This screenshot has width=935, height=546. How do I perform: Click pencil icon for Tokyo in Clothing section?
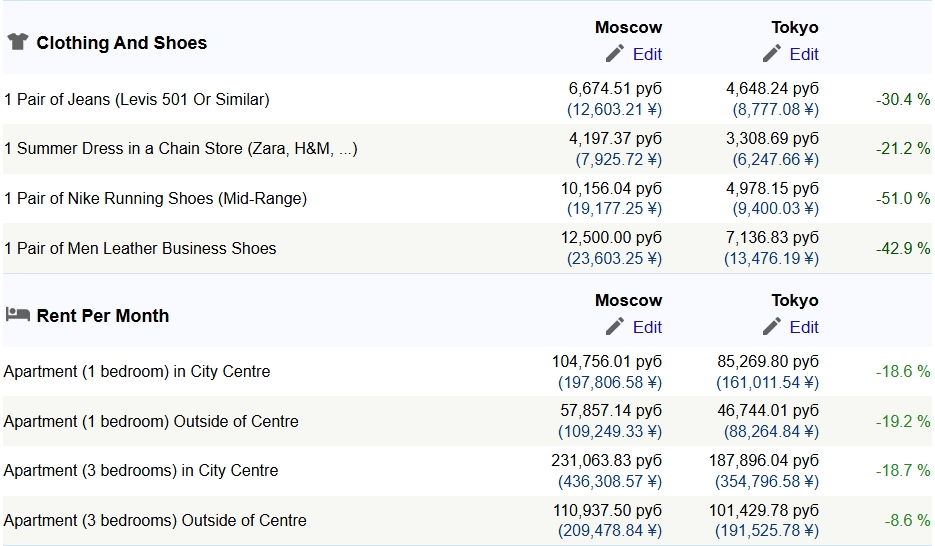point(772,54)
